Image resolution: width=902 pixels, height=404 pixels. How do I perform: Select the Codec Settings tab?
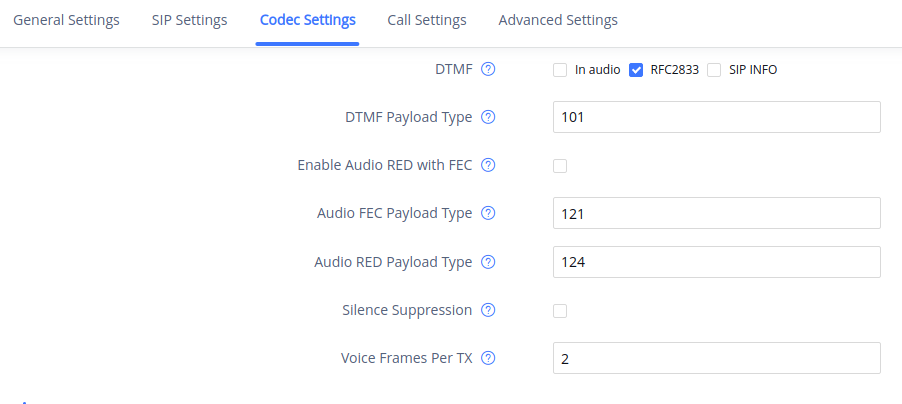307,20
